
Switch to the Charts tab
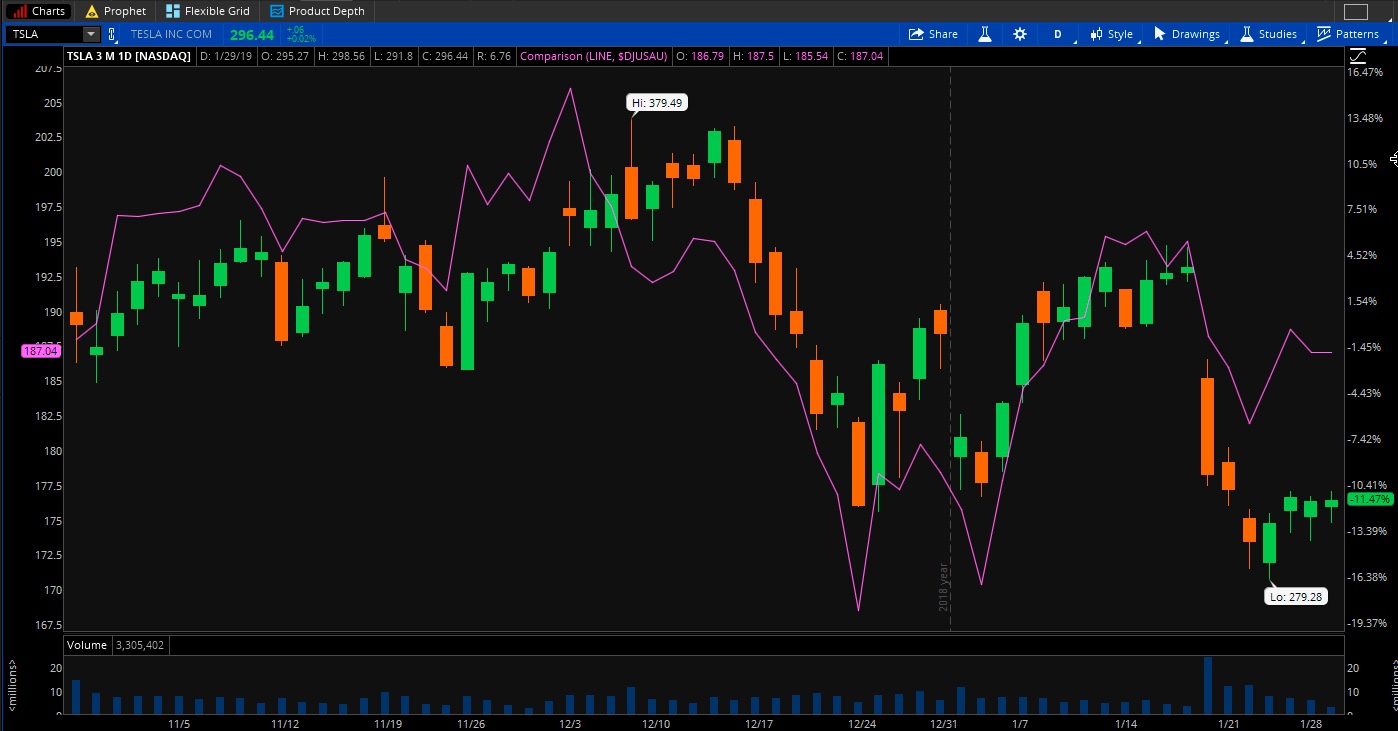click(x=38, y=11)
